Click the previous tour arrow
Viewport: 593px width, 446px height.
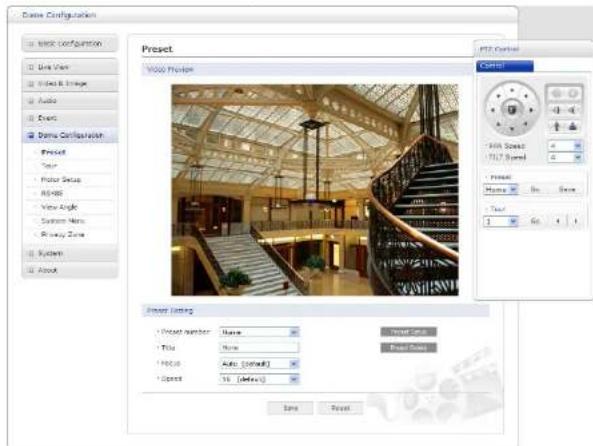coord(558,221)
